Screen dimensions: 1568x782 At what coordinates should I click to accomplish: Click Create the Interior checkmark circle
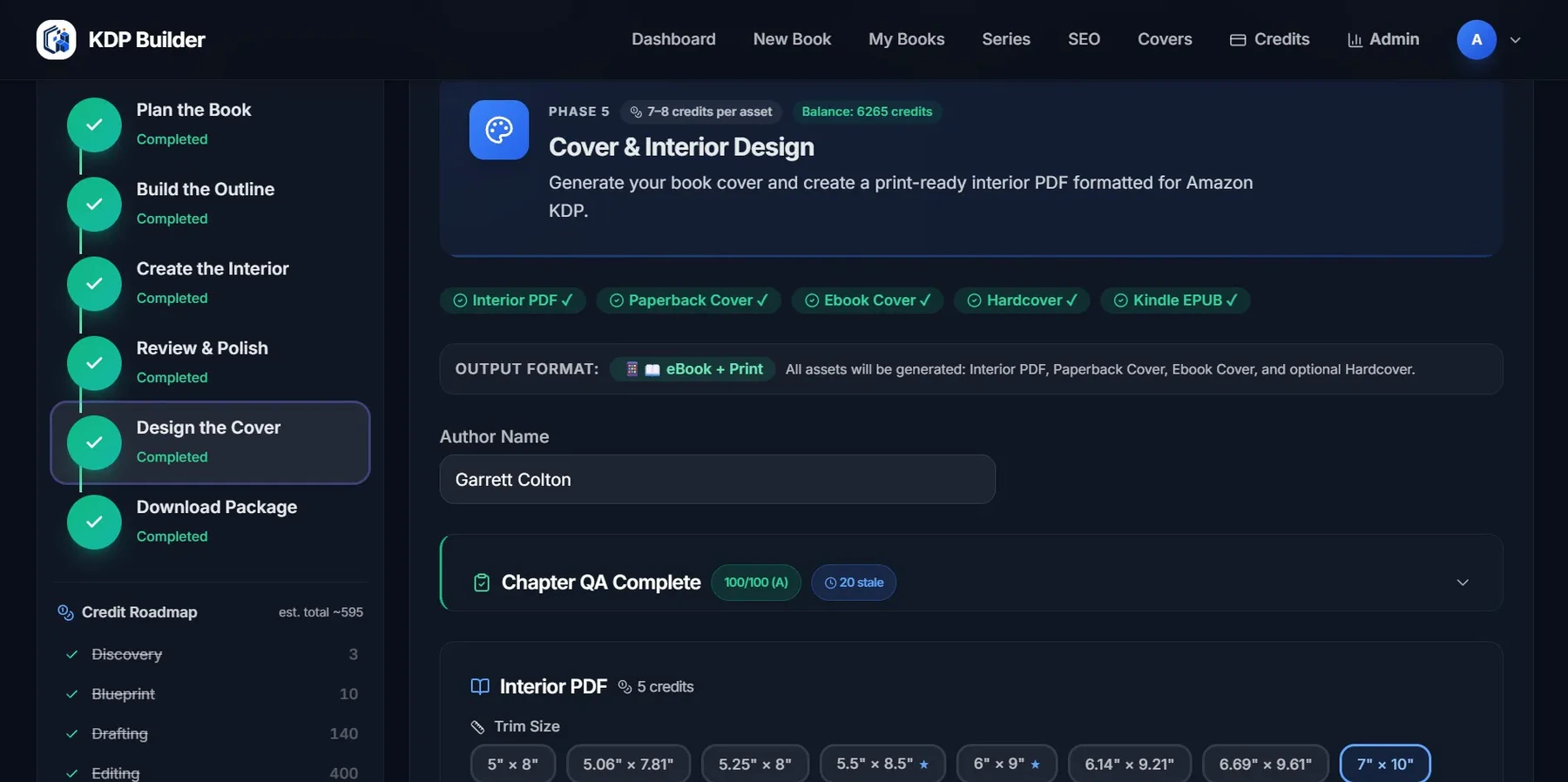coord(94,283)
